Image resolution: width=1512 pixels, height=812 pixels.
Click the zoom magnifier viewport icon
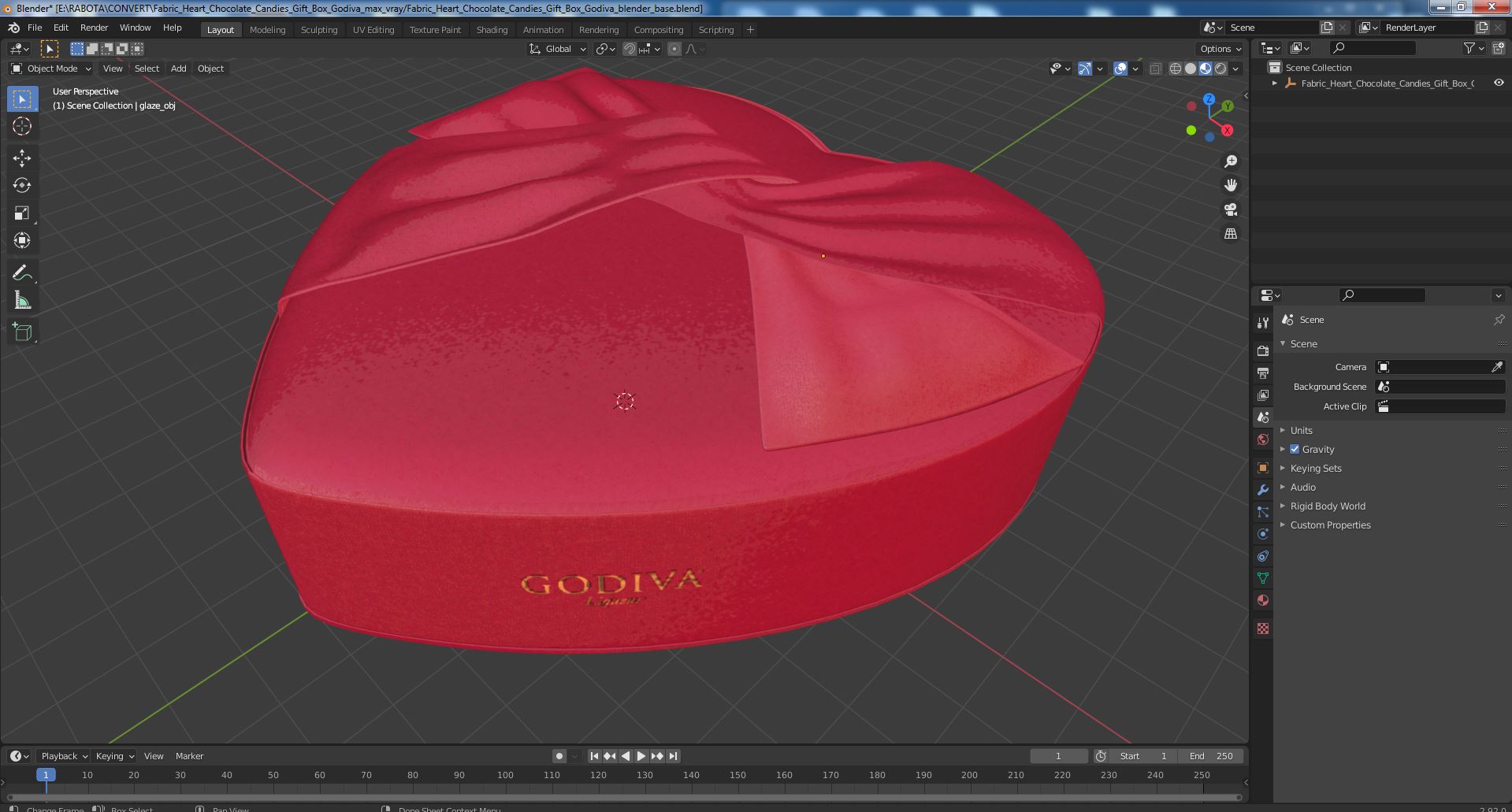pyautogui.click(x=1230, y=161)
